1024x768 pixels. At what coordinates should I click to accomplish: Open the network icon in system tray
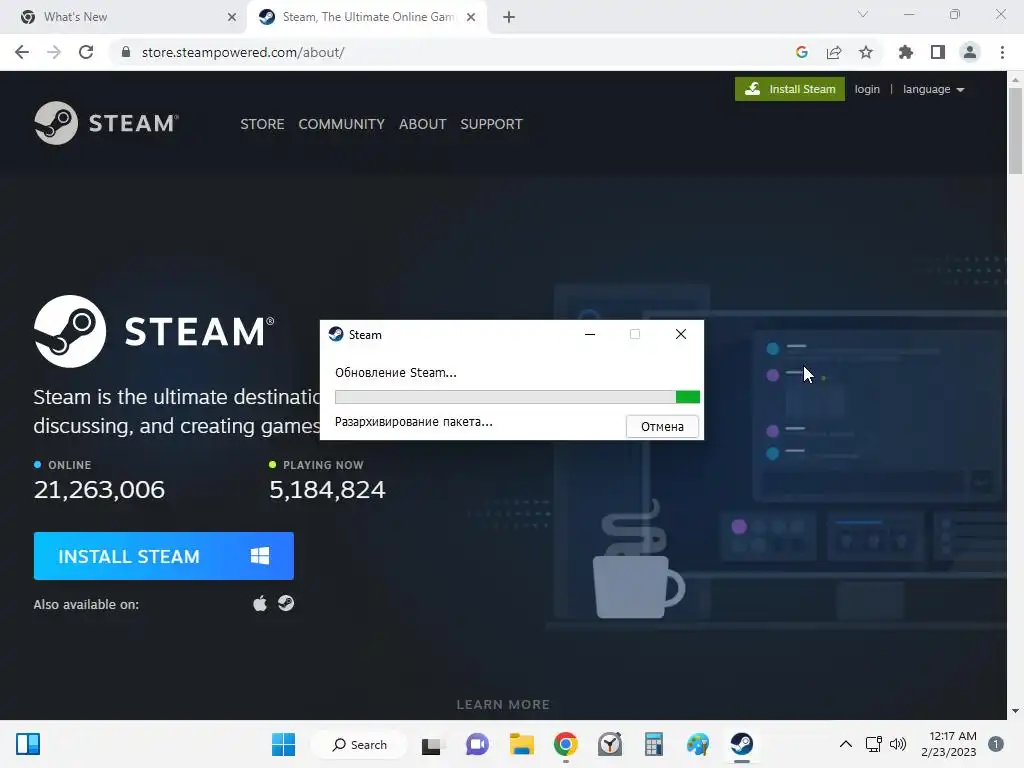(x=873, y=744)
